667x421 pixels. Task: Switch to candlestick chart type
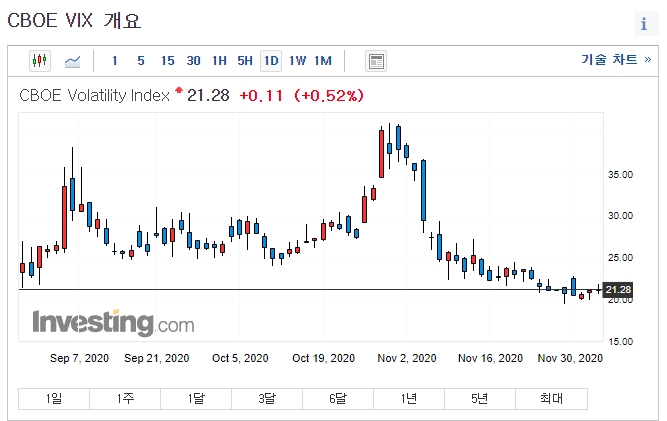coord(40,61)
